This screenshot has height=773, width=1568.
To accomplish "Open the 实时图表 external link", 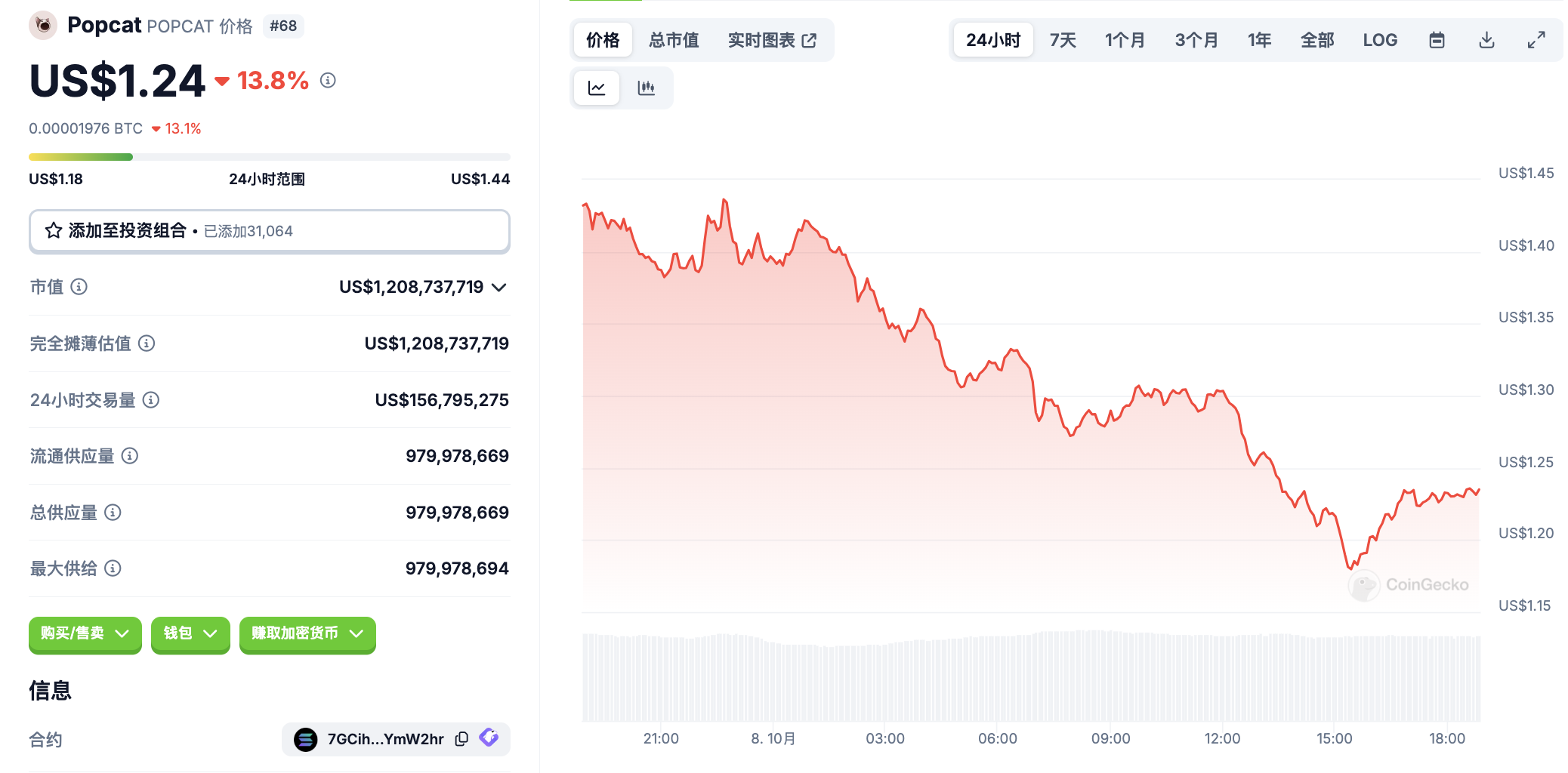I will [x=772, y=40].
